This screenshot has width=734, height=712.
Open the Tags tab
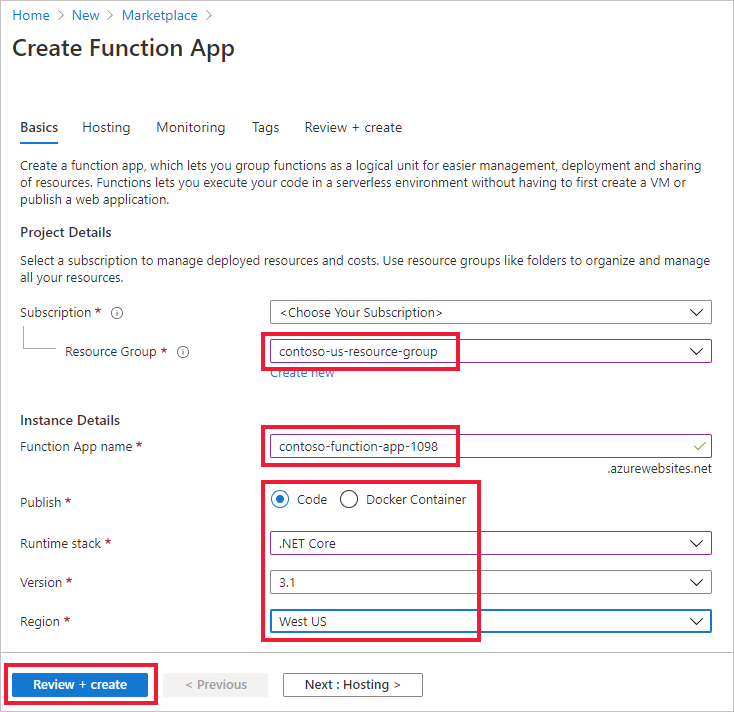pos(265,128)
